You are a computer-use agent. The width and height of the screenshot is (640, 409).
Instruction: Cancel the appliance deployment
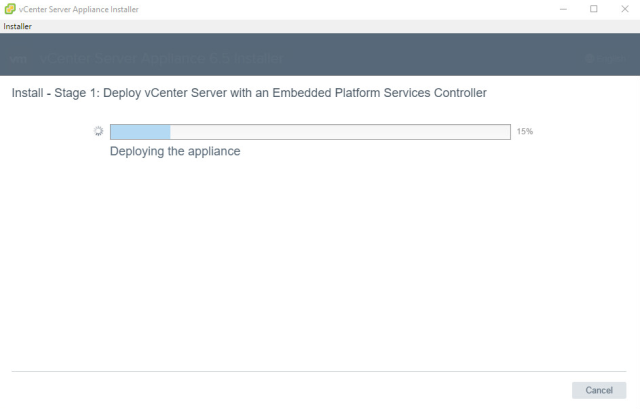pyautogui.click(x=599, y=390)
